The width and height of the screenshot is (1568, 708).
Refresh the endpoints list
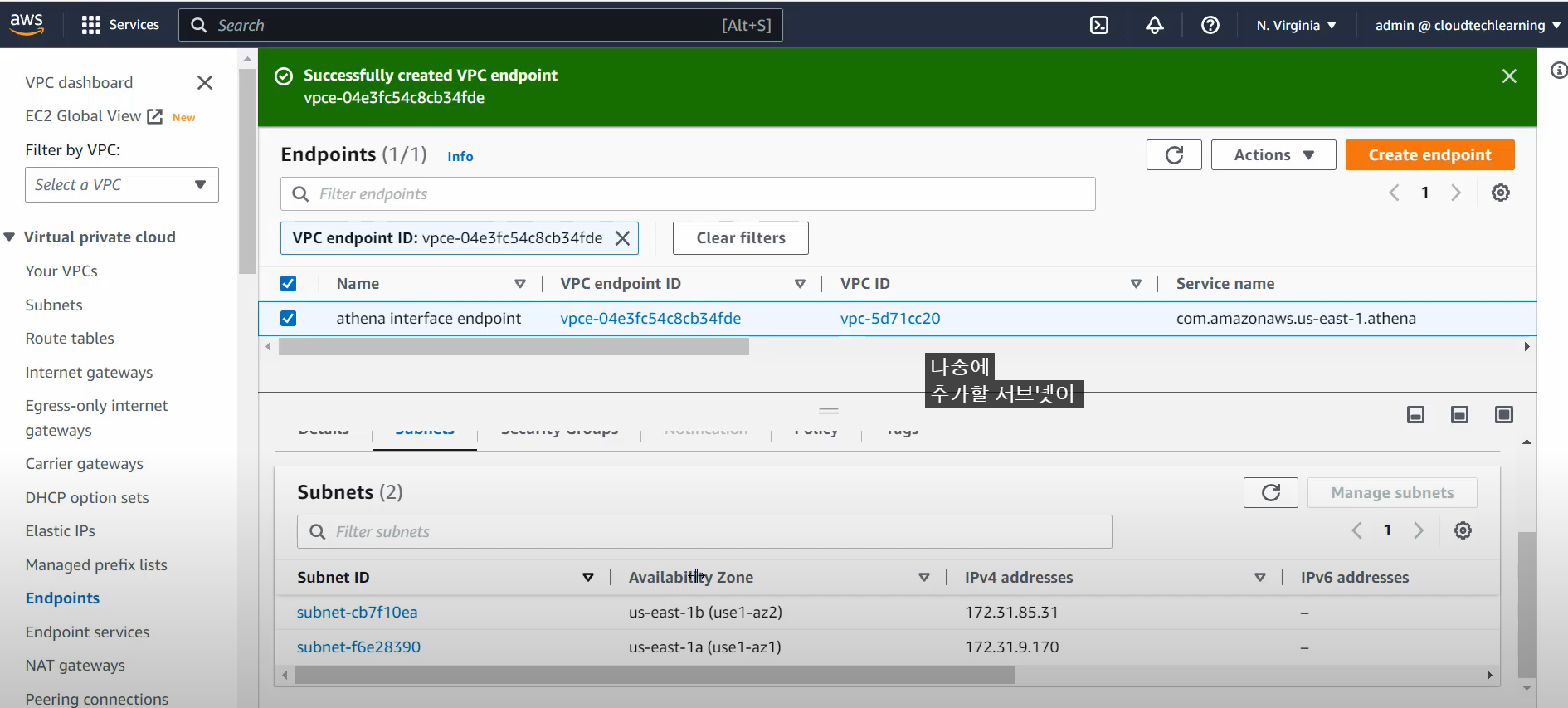pos(1174,155)
